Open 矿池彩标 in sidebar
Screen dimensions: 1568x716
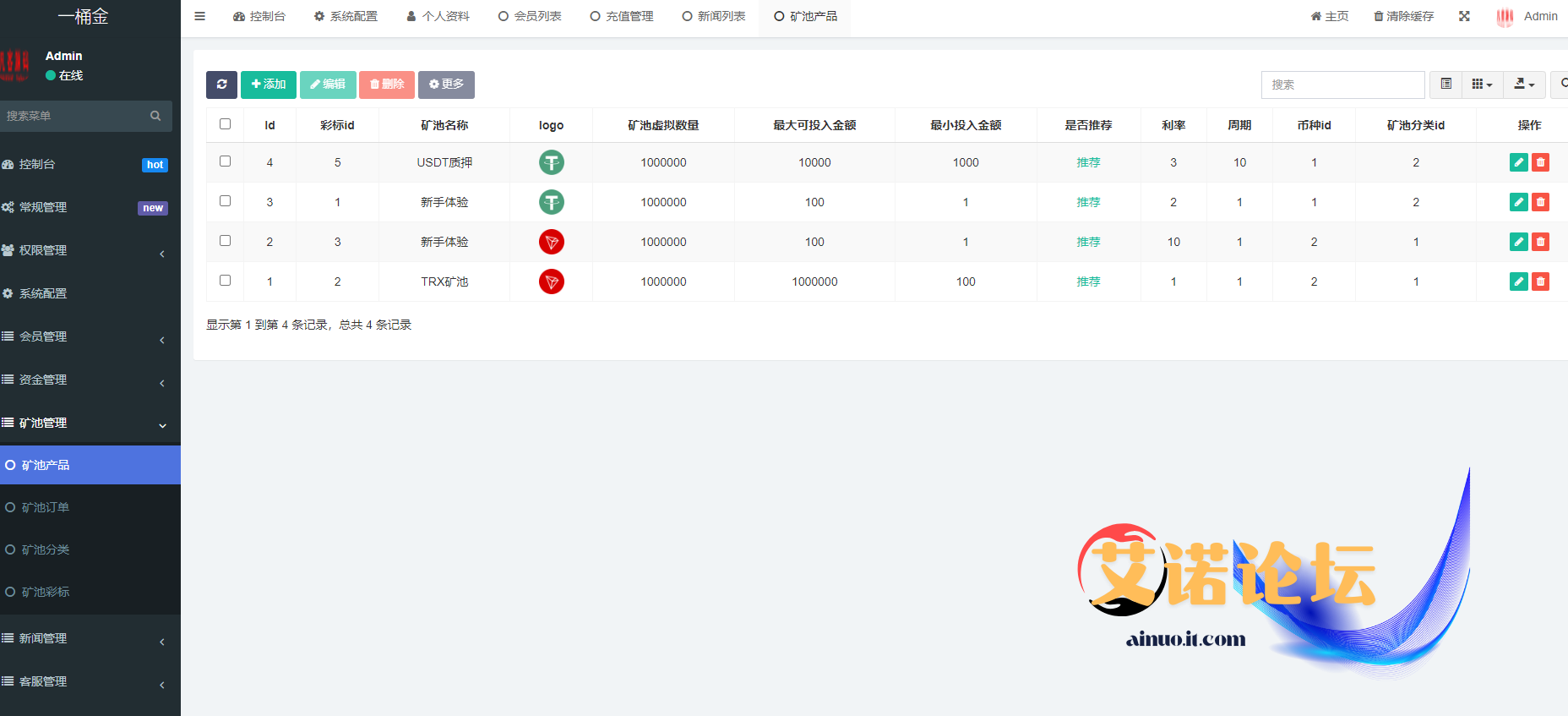click(x=90, y=592)
